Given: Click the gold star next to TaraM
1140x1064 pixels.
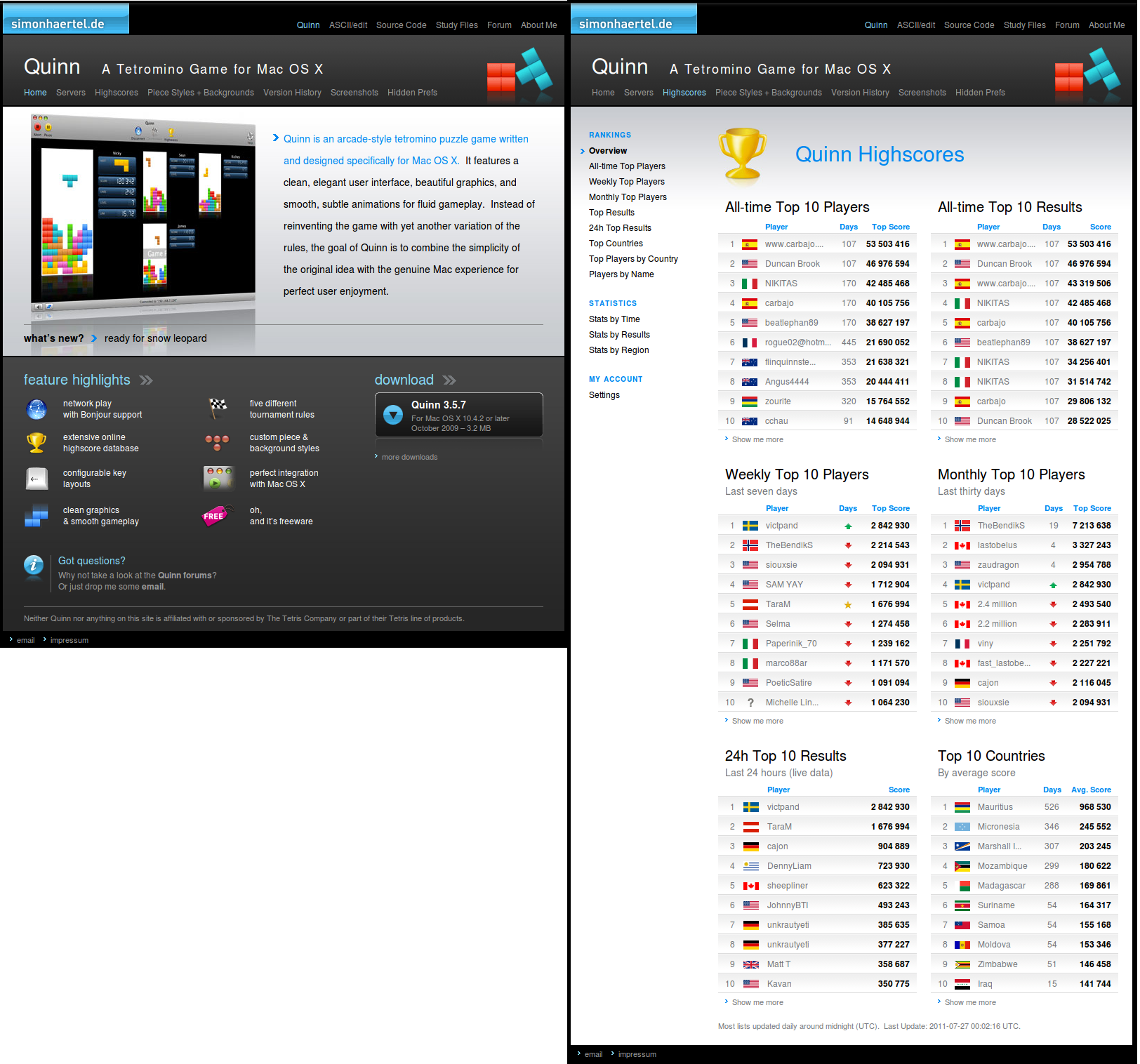Looking at the screenshot, I should [848, 605].
